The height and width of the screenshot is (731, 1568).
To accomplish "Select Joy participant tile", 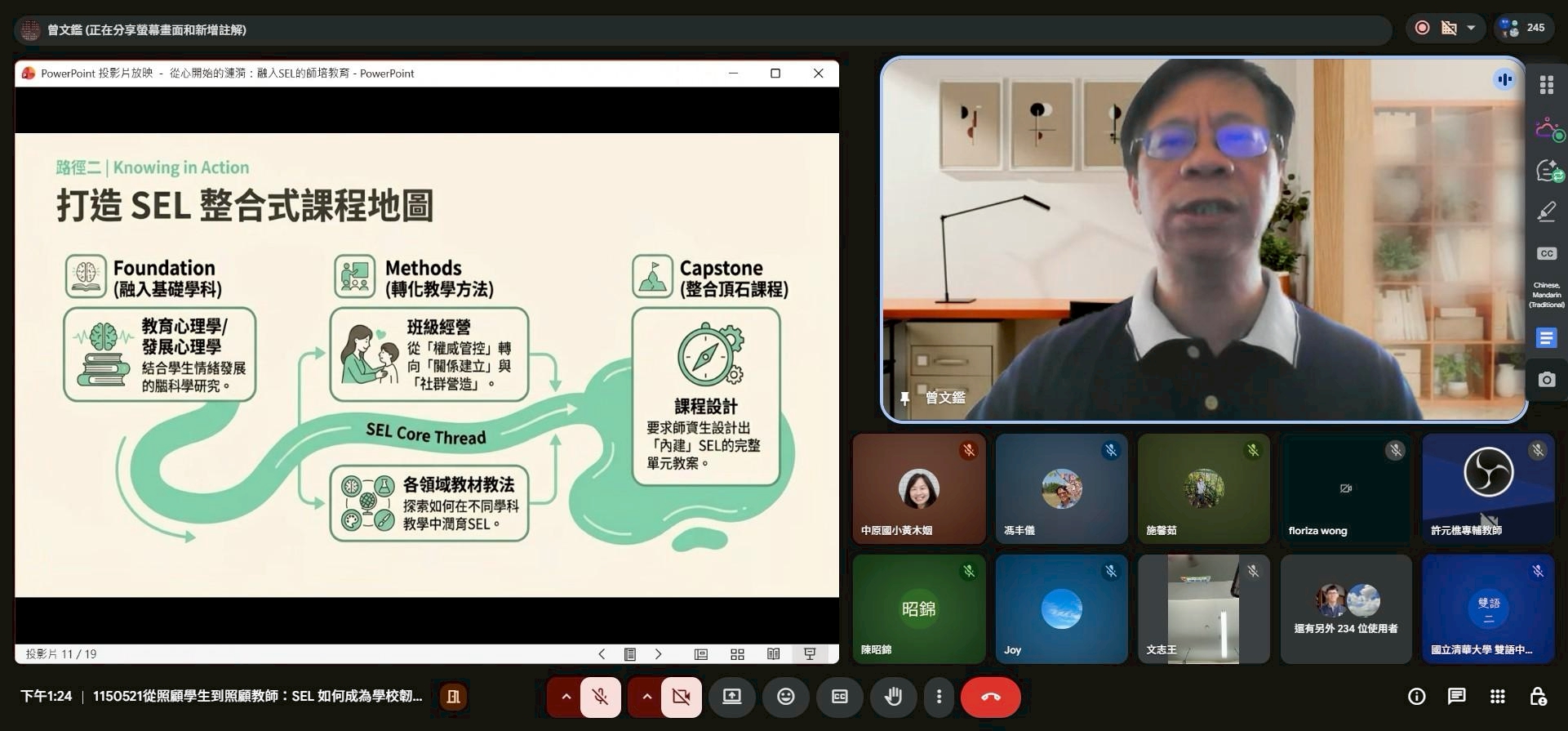I will (1061, 609).
